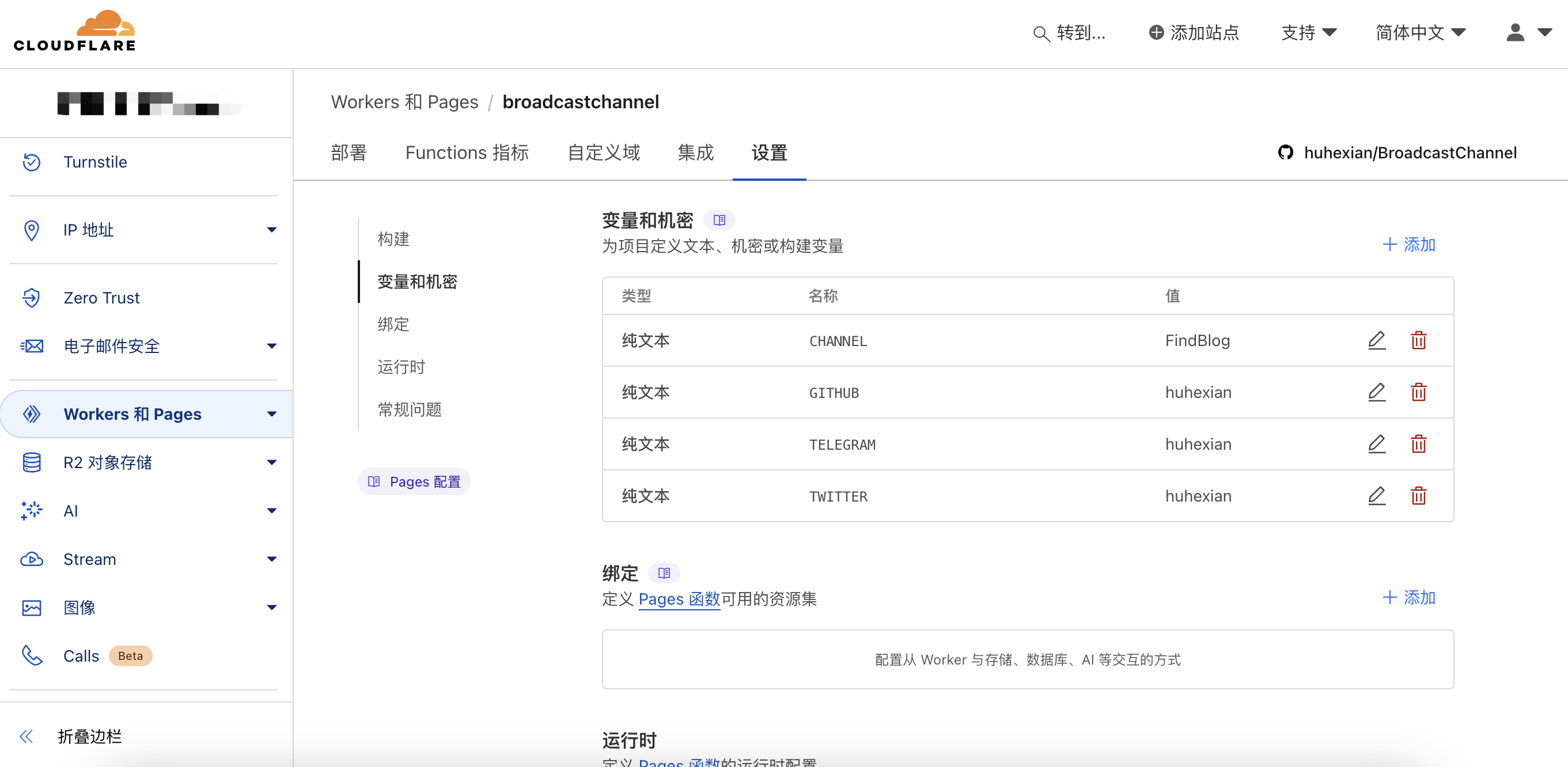The height and width of the screenshot is (767, 1568).
Task: Click the 转到 search bar
Action: coord(1072,32)
